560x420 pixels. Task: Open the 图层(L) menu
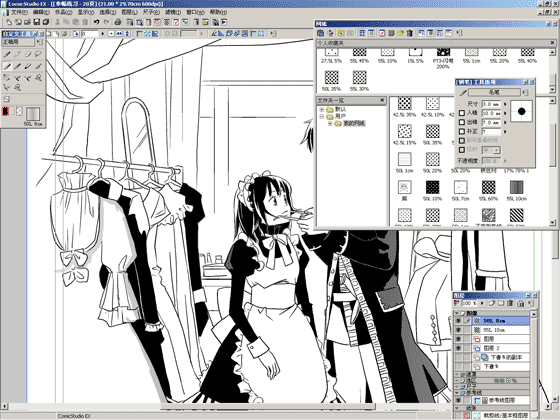129,12
